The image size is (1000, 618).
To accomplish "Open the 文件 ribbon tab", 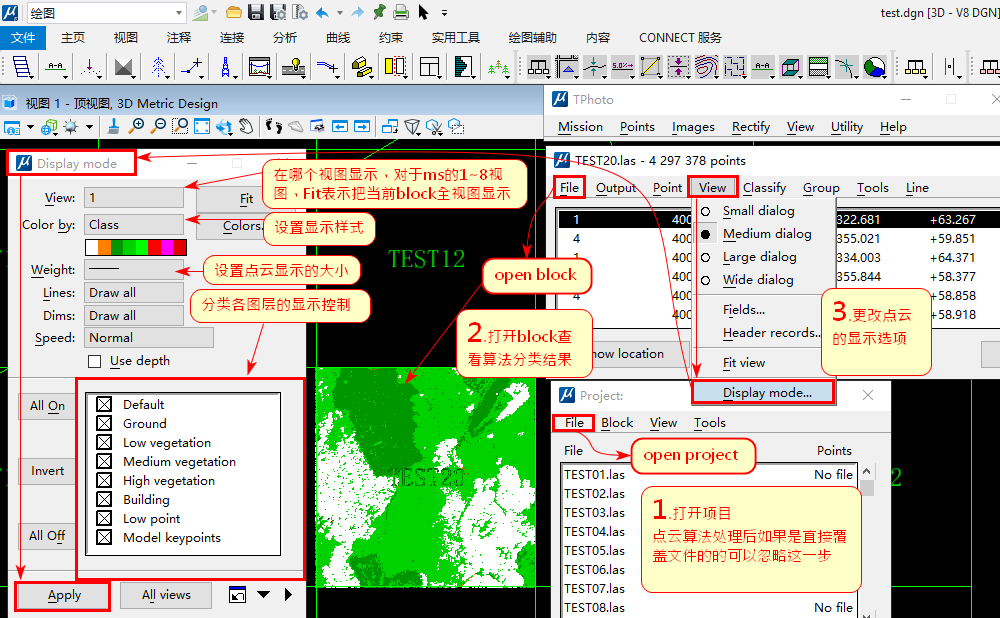I will click(23, 38).
